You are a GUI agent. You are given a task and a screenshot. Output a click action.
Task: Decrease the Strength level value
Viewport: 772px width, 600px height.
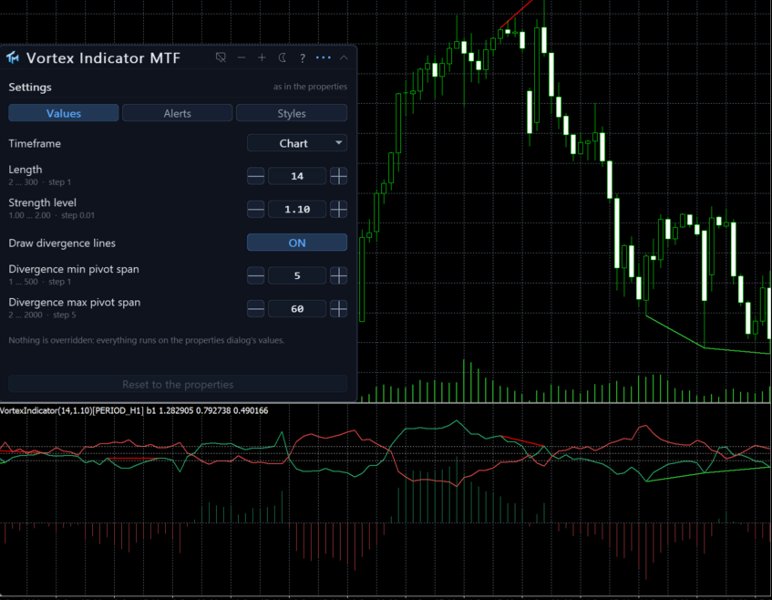coord(256,209)
